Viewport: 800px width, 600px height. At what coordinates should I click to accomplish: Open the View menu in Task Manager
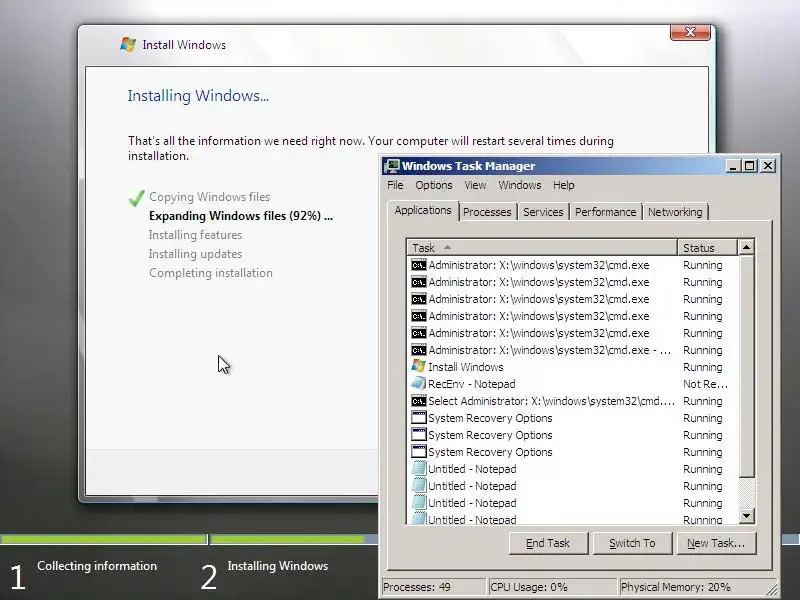(475, 185)
